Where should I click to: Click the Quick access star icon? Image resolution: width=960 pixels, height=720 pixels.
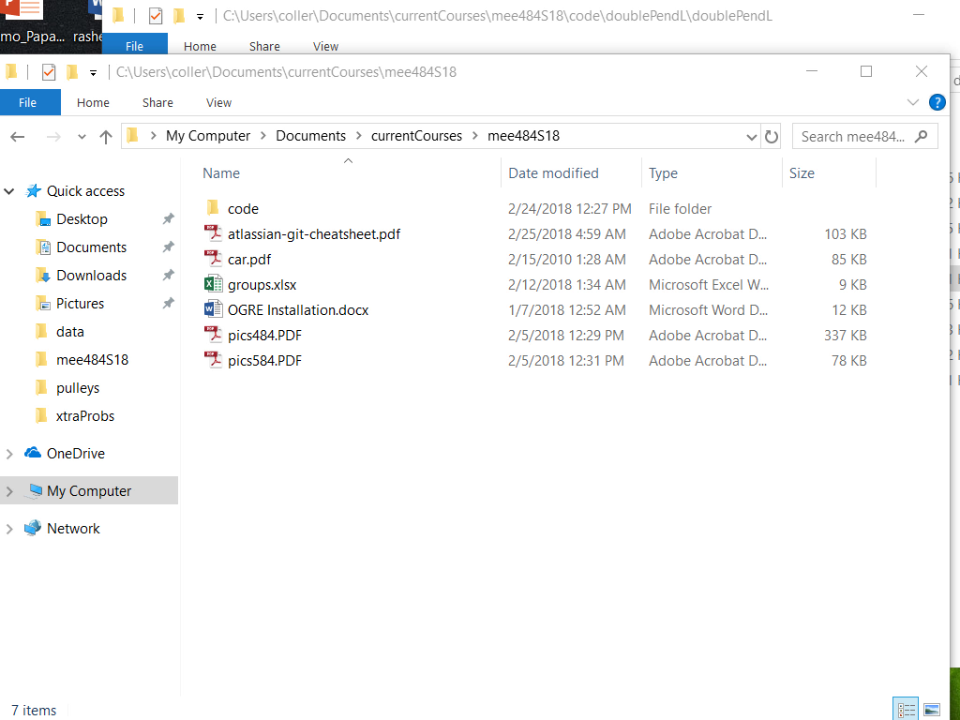[x=33, y=191]
